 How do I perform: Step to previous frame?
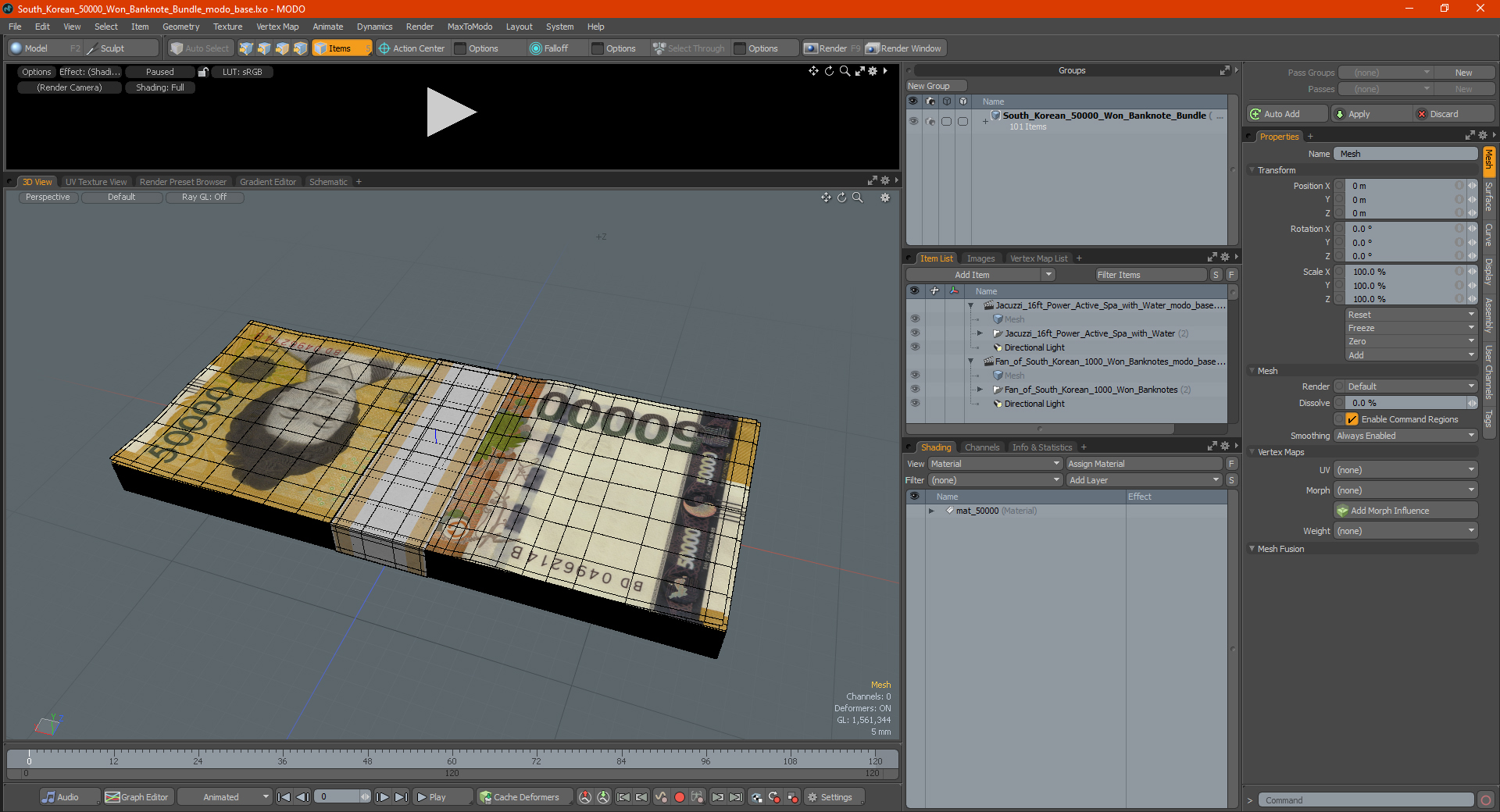click(303, 797)
